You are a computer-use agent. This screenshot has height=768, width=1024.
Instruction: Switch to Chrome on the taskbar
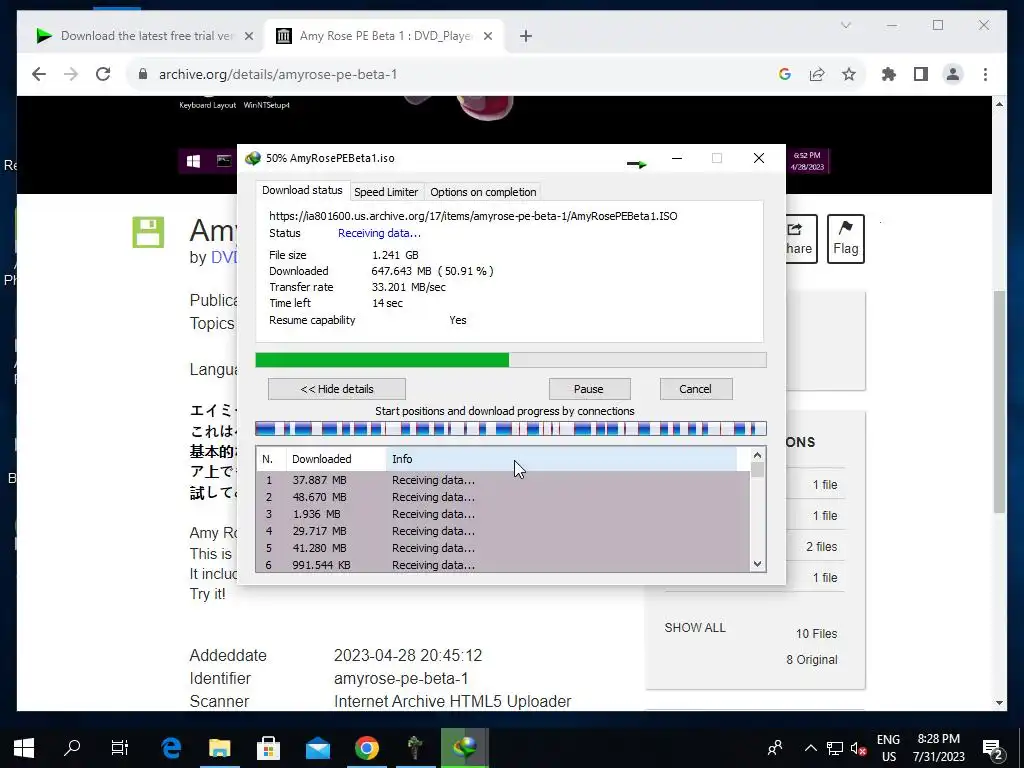click(367, 748)
